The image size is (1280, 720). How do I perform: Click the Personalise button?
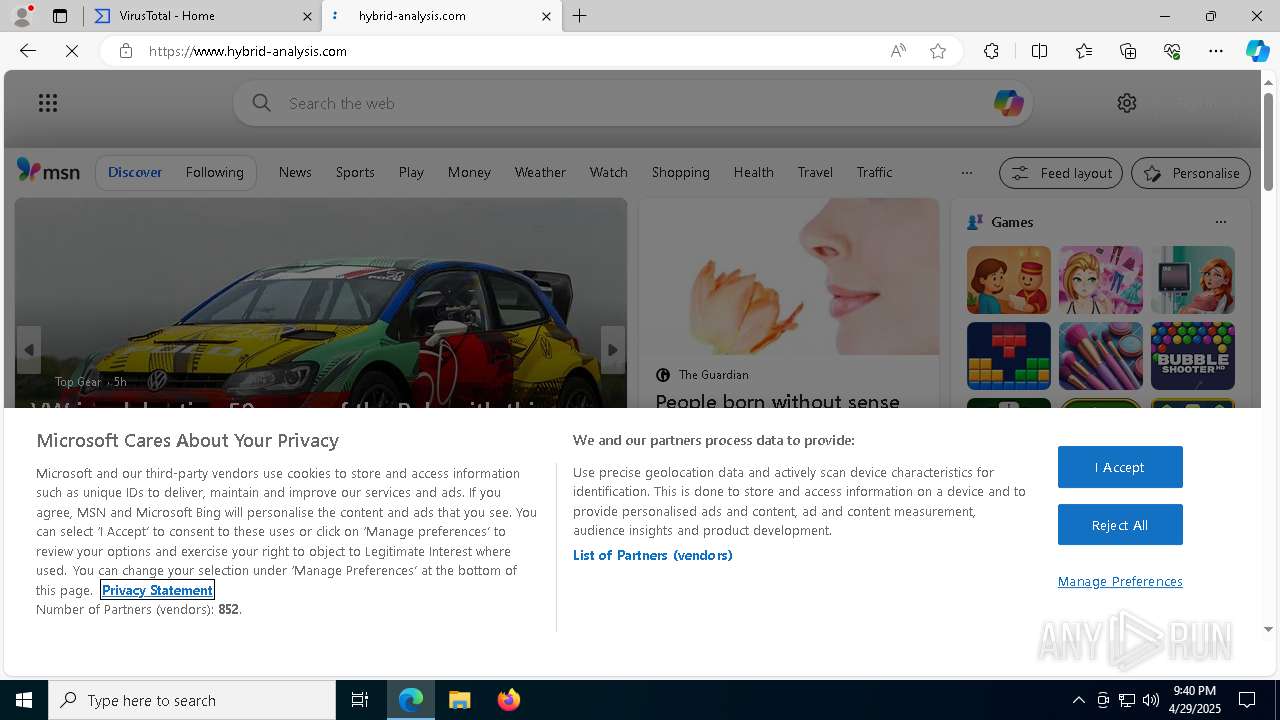coord(1191,173)
